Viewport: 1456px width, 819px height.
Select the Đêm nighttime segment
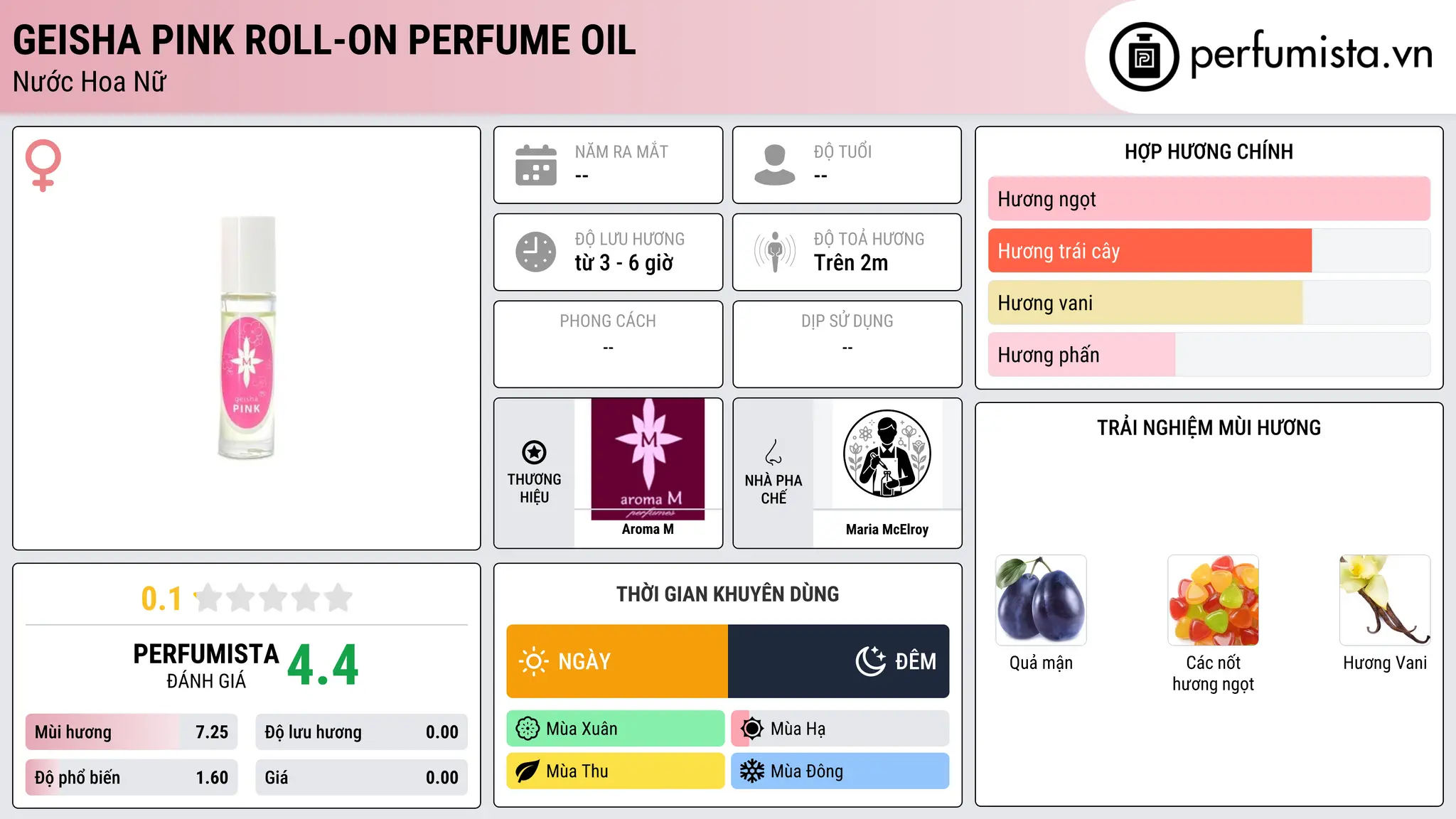pyautogui.click(x=839, y=661)
